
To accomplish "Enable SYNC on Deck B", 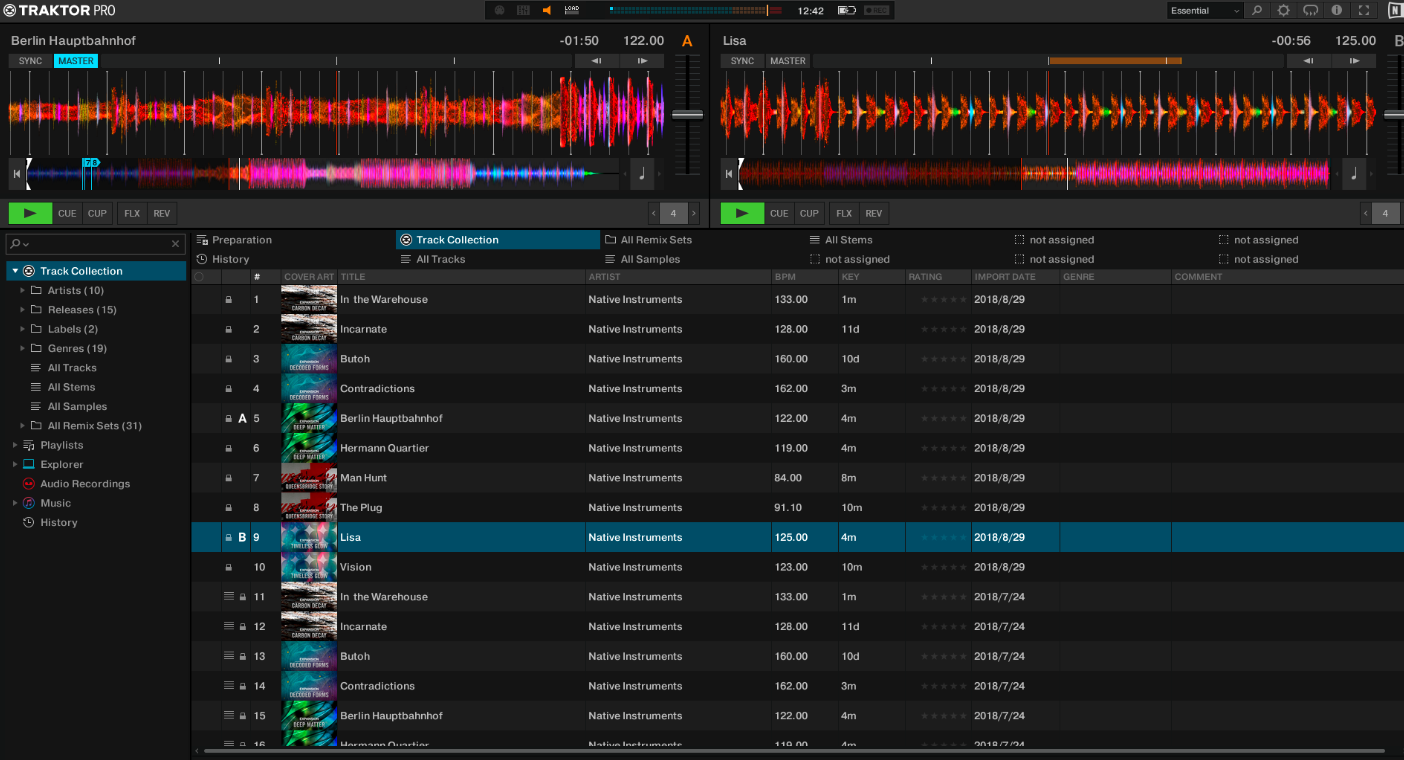I will pyautogui.click(x=742, y=61).
